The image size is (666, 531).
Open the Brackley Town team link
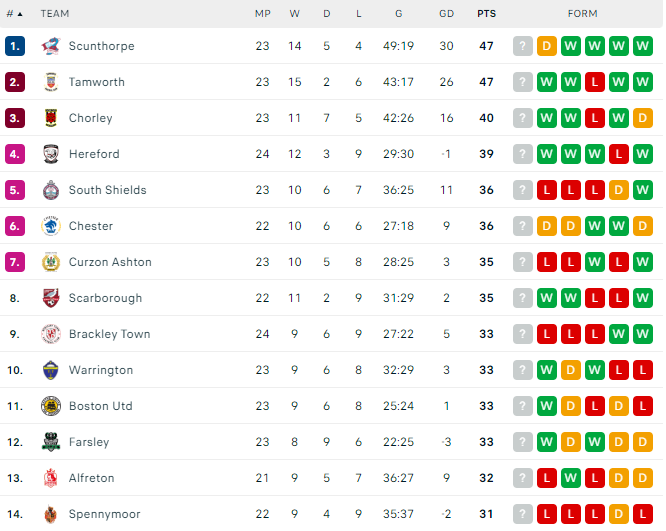[x=110, y=334]
